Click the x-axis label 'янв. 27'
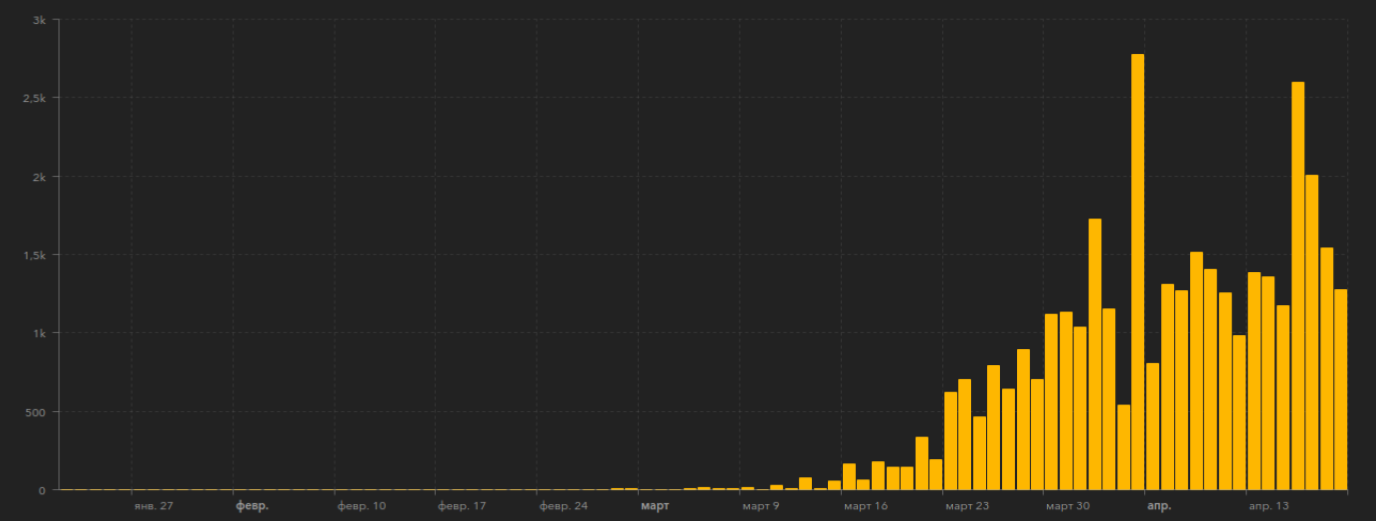This screenshot has width=1380, height=527. 153,506
